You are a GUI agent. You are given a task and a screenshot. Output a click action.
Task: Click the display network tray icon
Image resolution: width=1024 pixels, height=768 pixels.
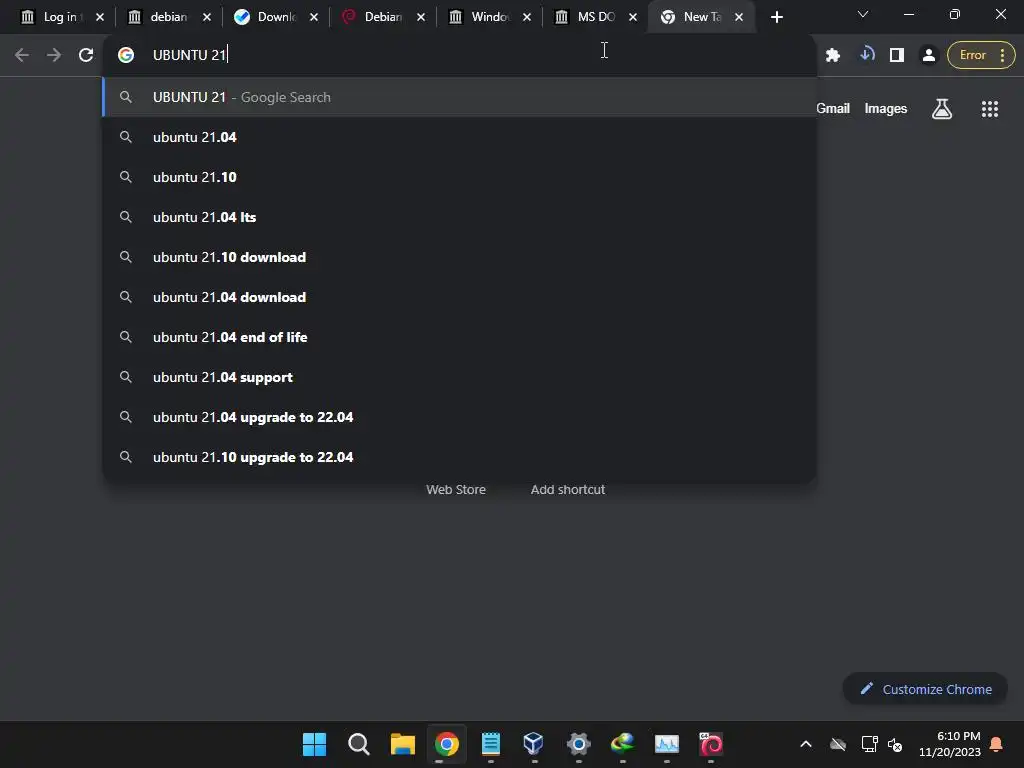point(869,744)
